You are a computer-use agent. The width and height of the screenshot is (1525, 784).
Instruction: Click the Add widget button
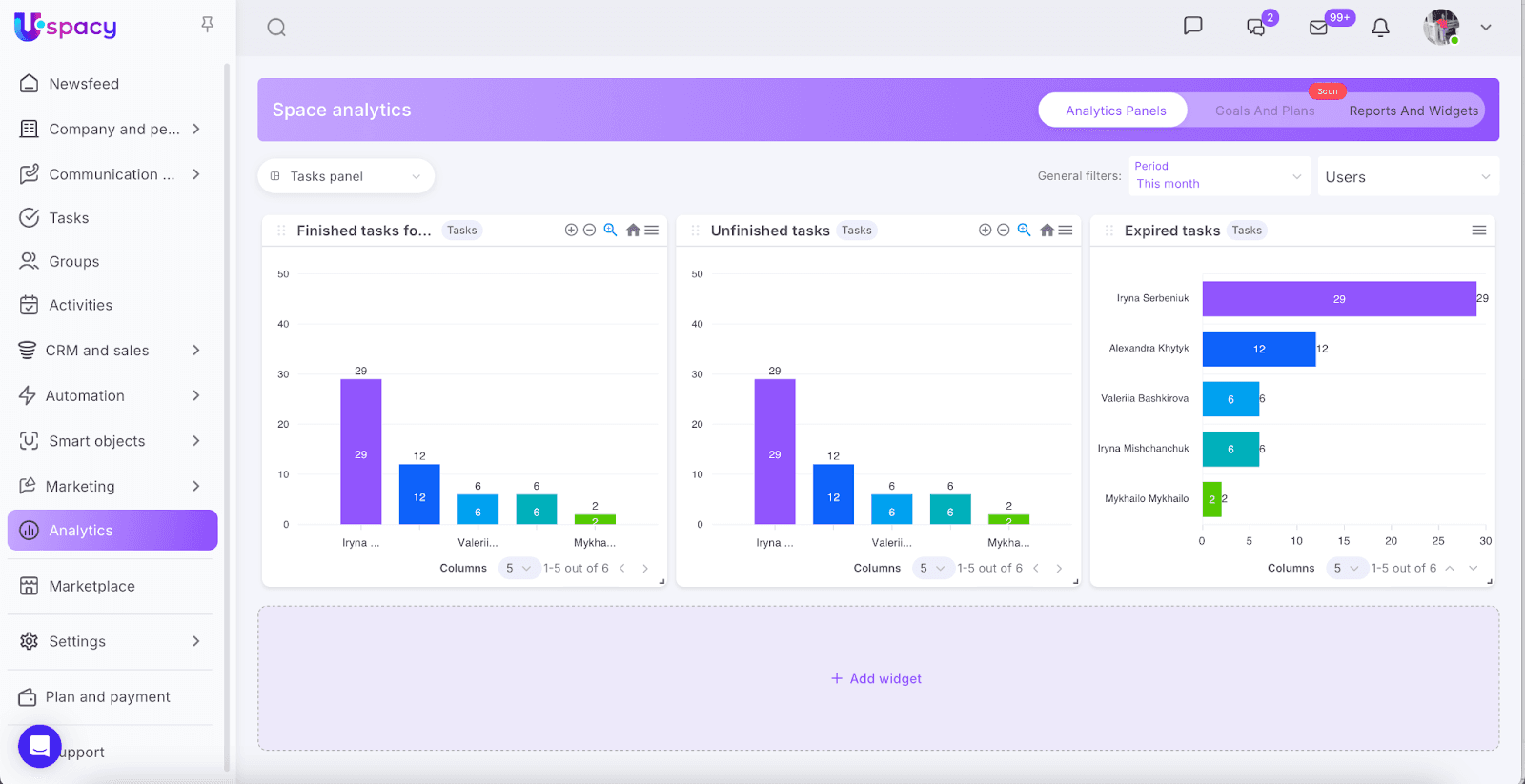tap(877, 678)
